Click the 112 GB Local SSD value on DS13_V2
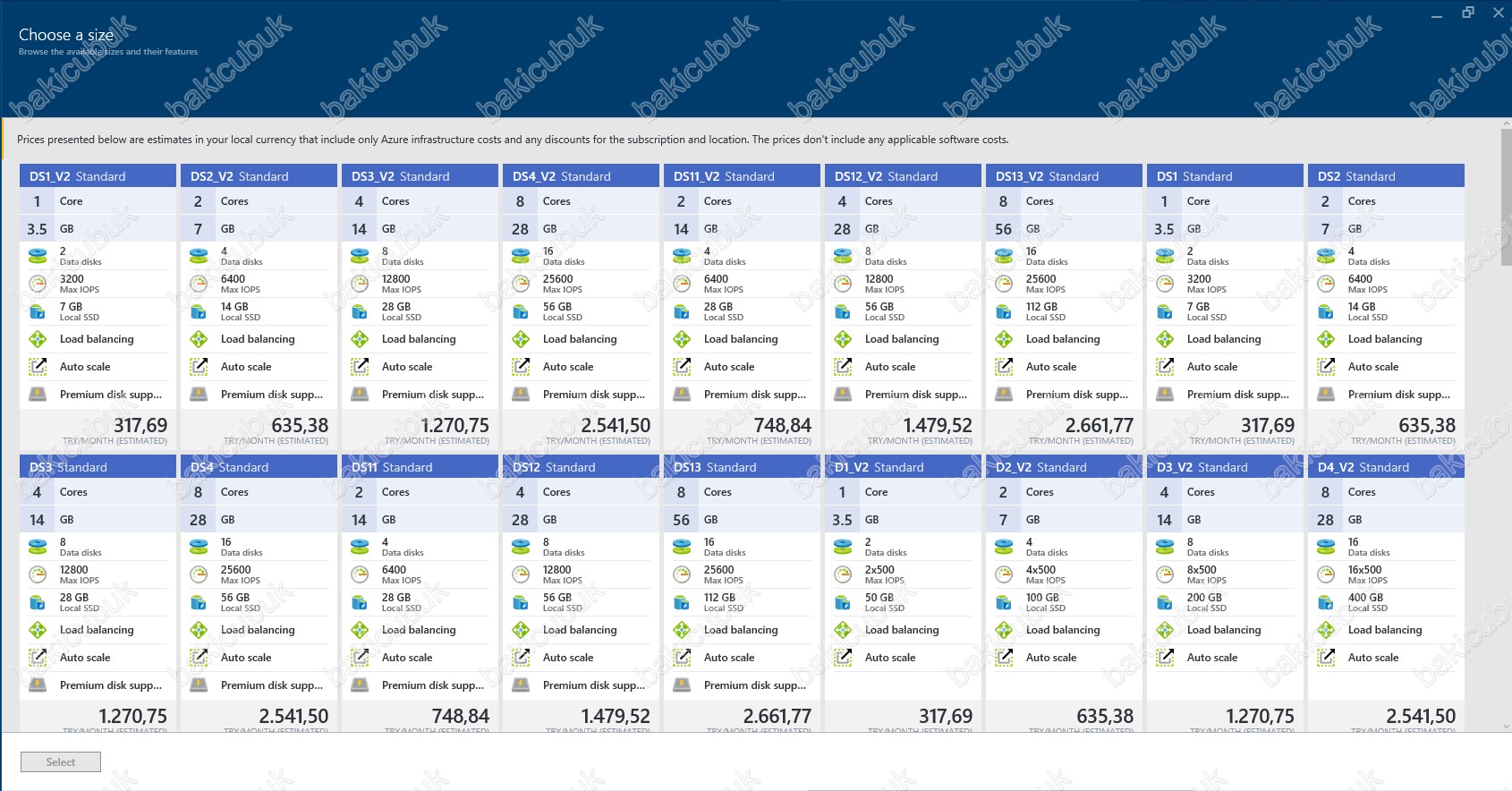Screen dimensions: 1512x791 click(x=1041, y=307)
